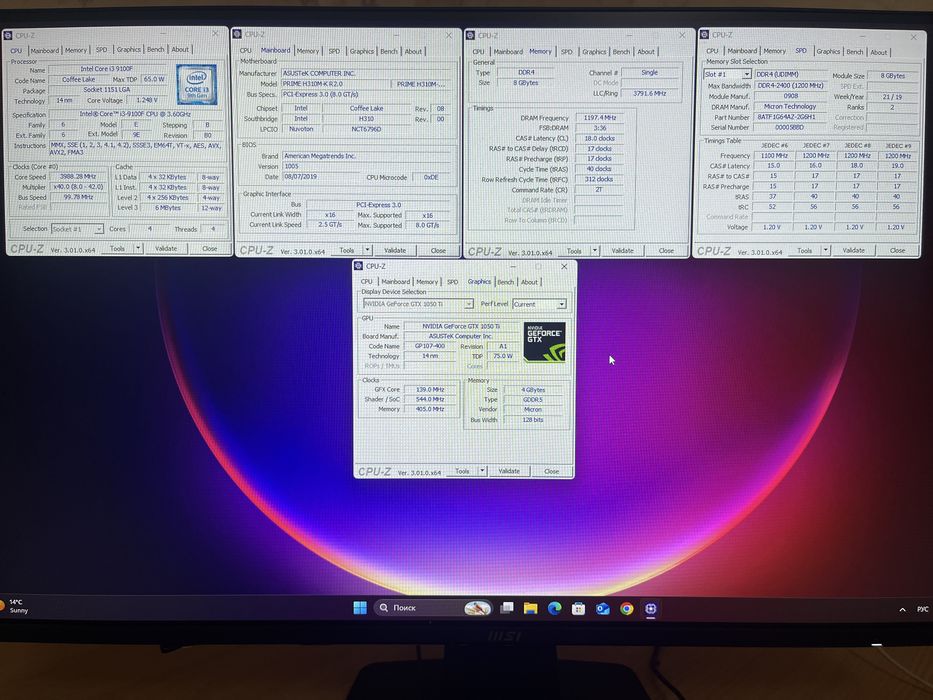Open Google Chrome from the taskbar
The height and width of the screenshot is (700, 933).
click(x=627, y=608)
